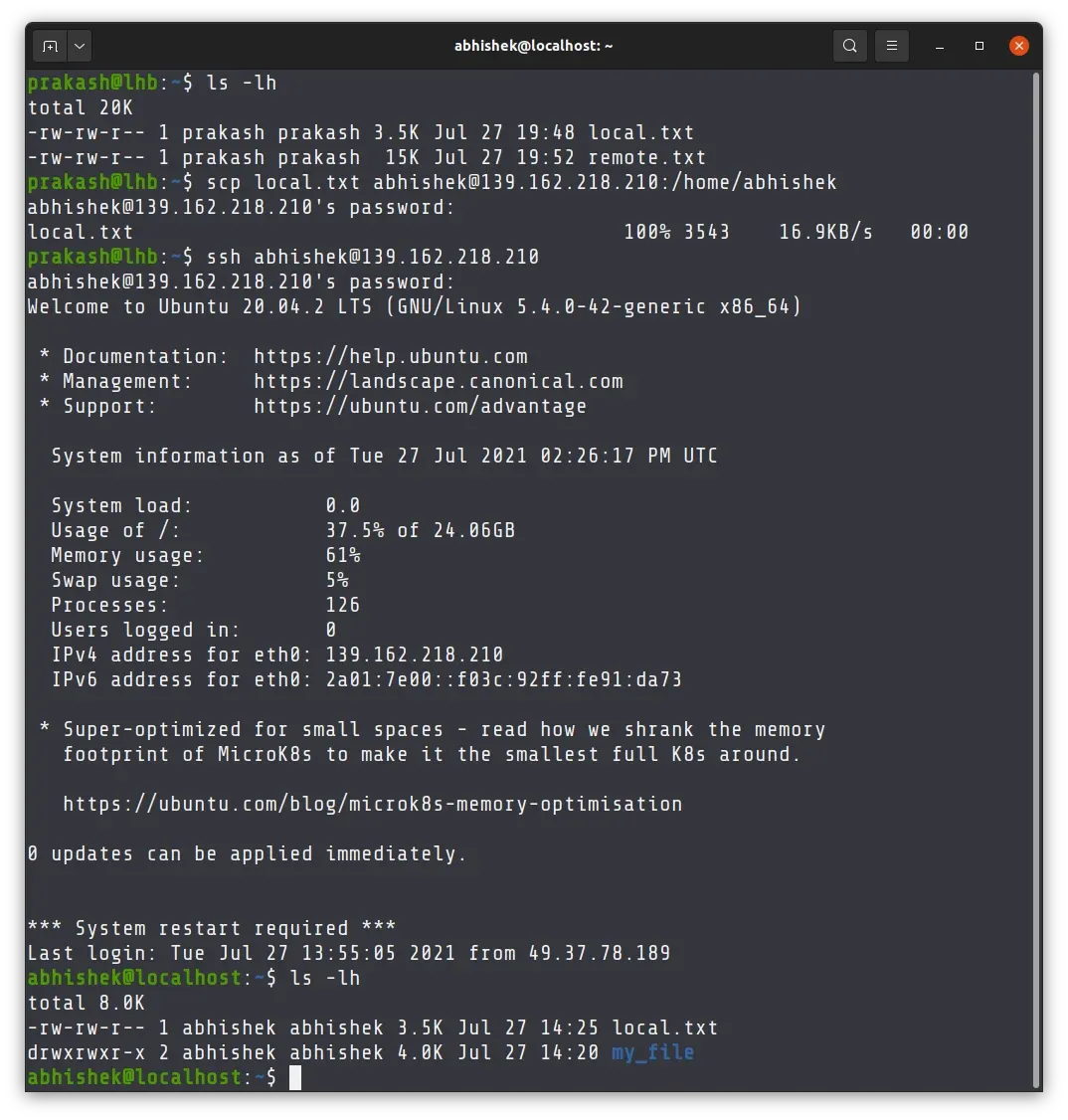Open a new terminal tab
Screen dimensions: 1068x1120
coord(50,47)
